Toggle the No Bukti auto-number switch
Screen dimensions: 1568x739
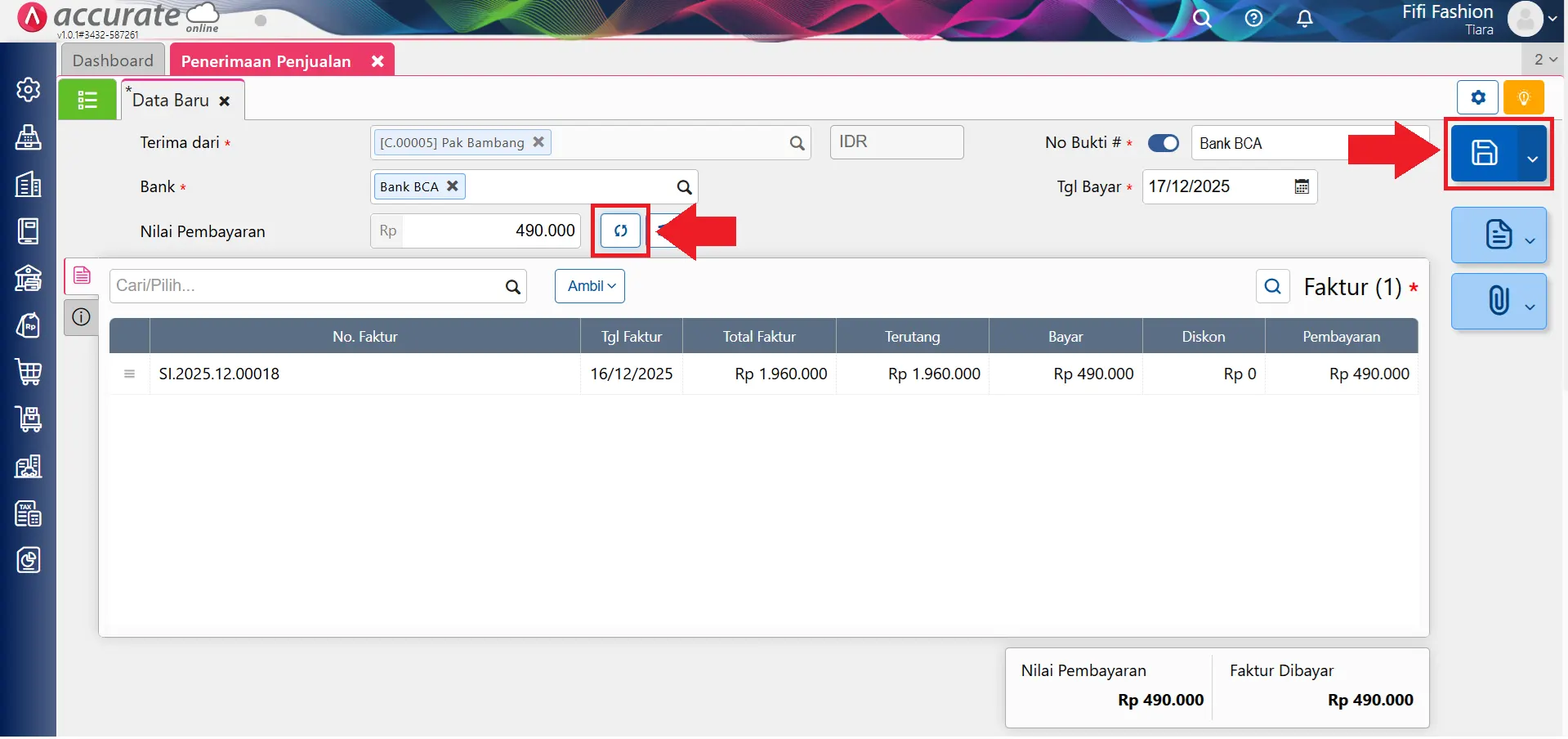1163,143
